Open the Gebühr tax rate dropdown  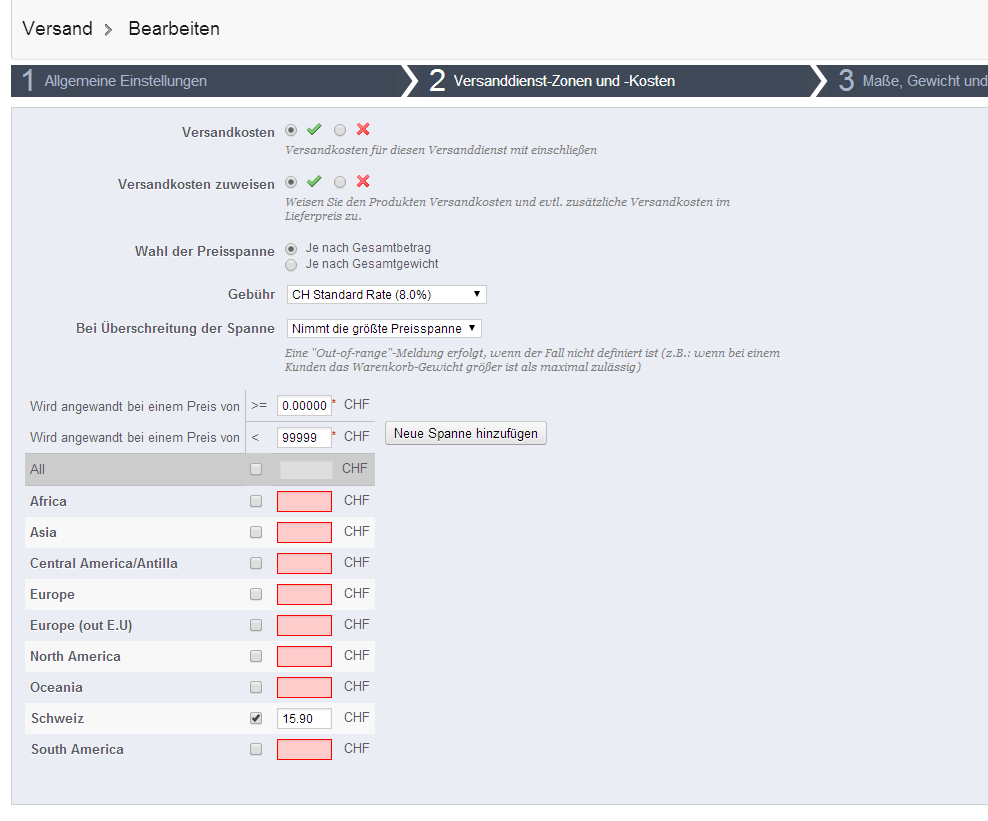(x=386, y=294)
